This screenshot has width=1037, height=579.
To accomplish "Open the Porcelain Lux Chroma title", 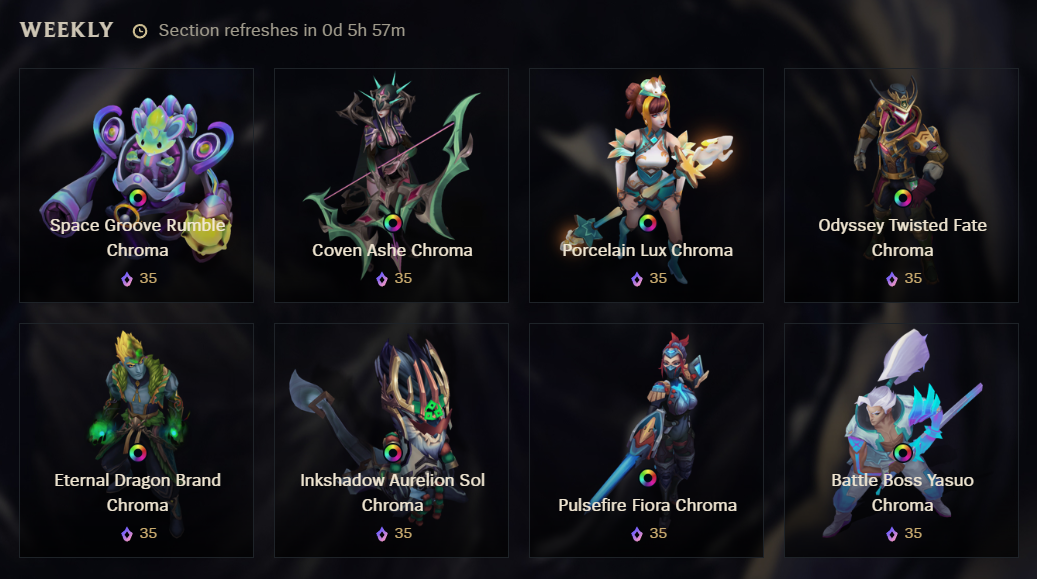I will (647, 250).
